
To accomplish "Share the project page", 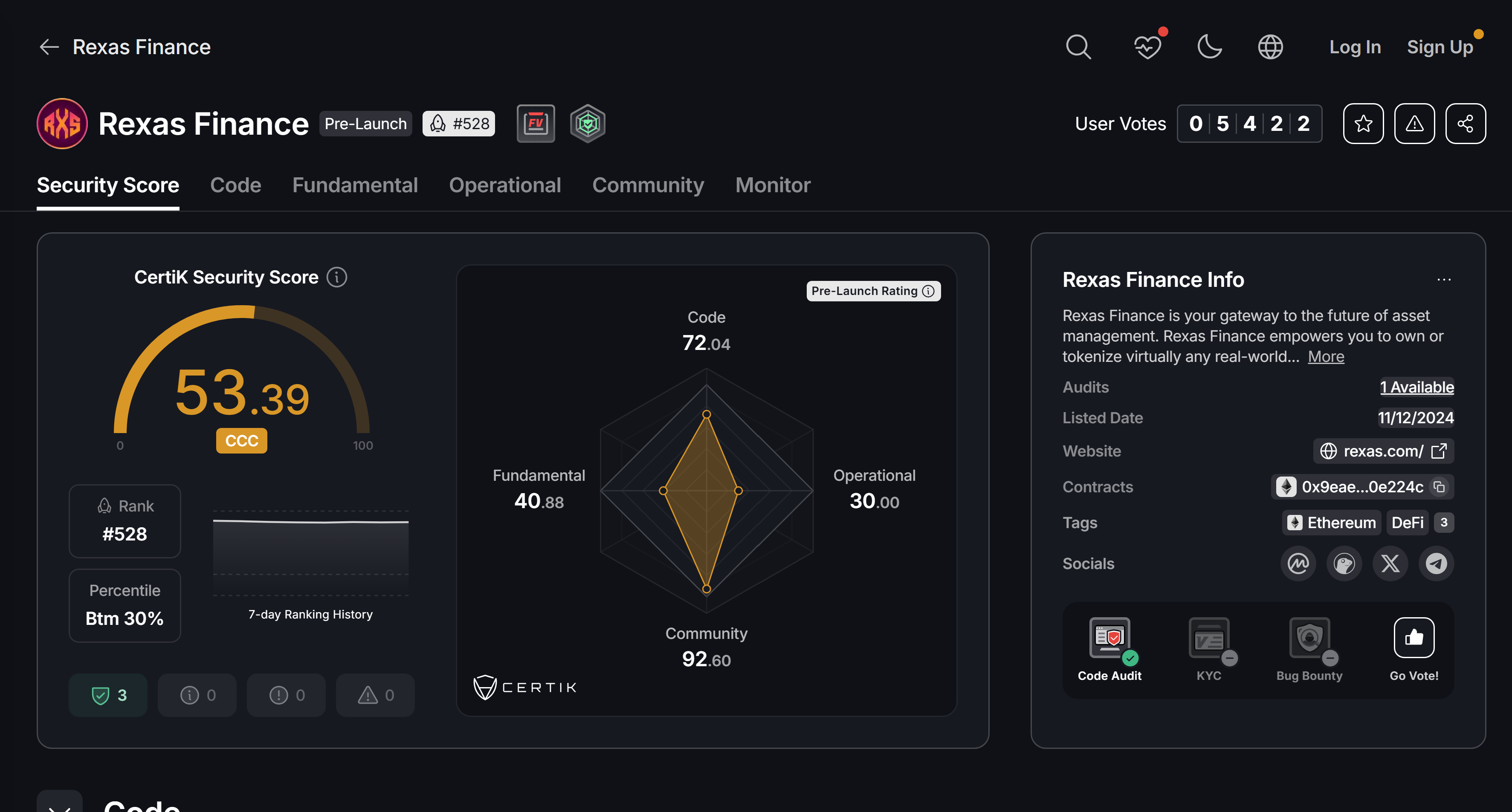I will pos(1466,124).
